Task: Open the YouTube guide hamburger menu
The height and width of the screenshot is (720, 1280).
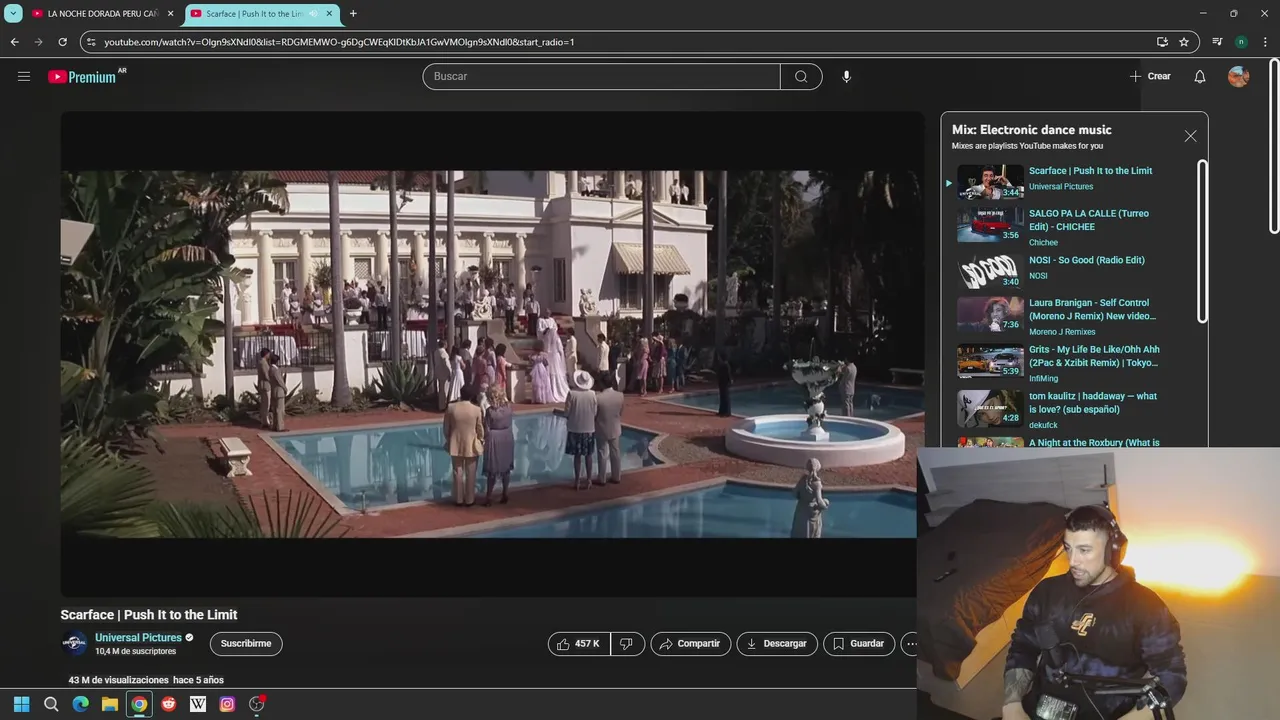Action: tap(24, 76)
